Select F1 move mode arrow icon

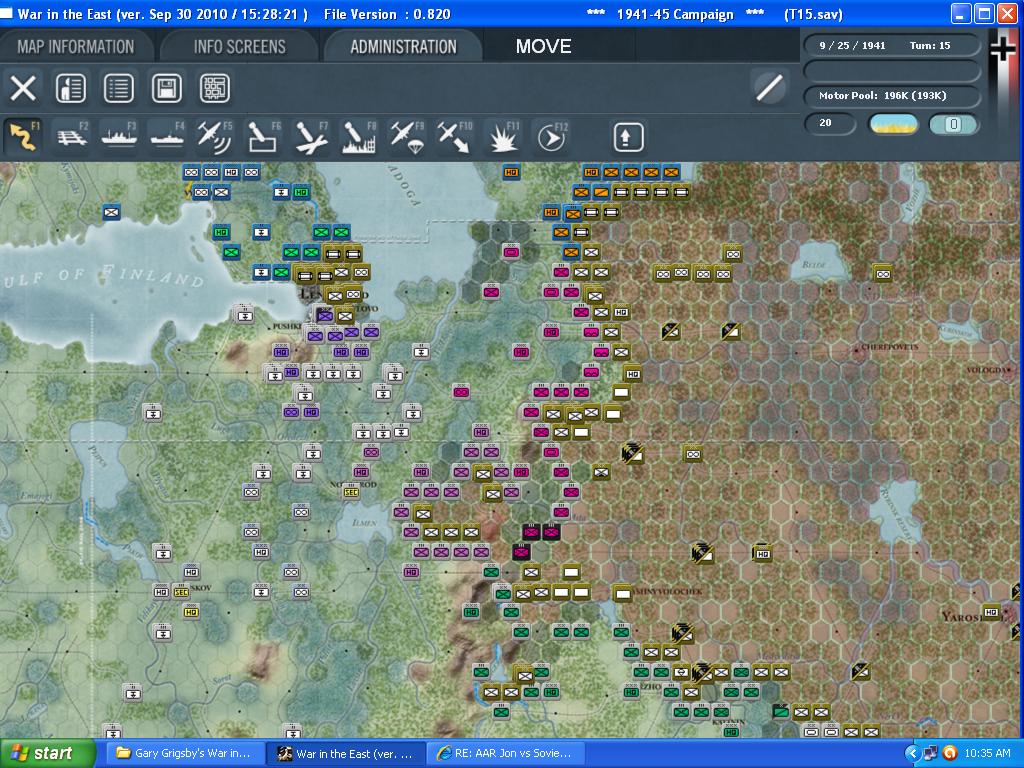23,137
